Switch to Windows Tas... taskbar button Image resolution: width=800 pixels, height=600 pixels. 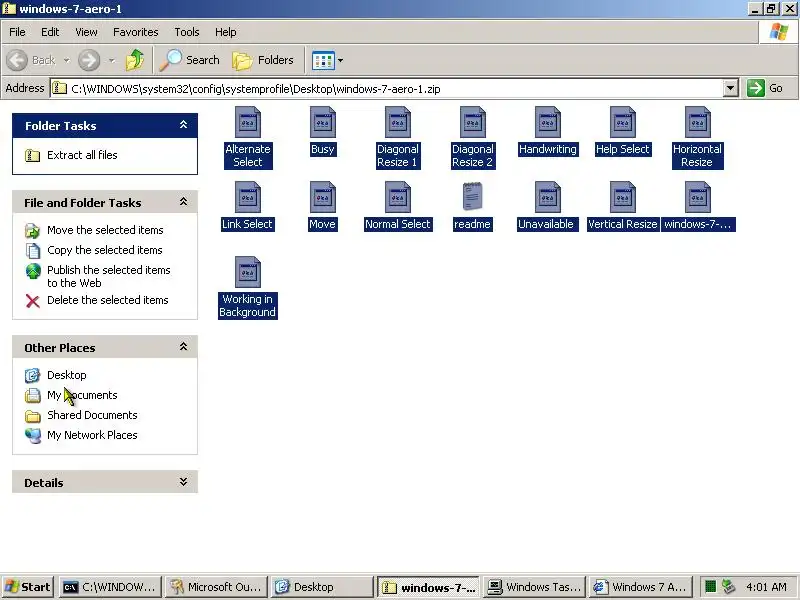534,587
